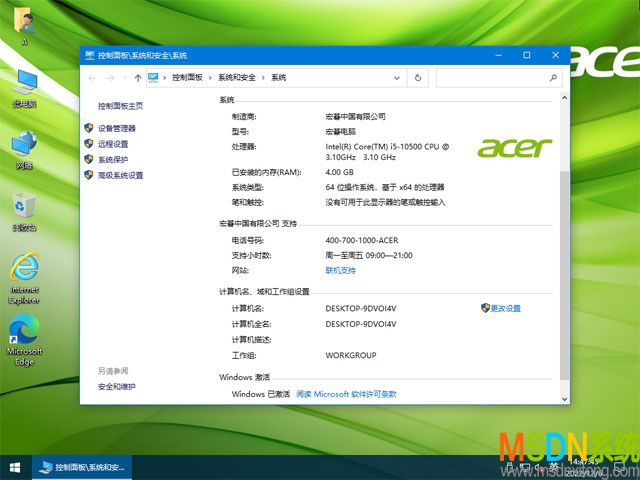Click the 控制面板 taskbar window button
The image size is (640, 480).
coord(82,467)
